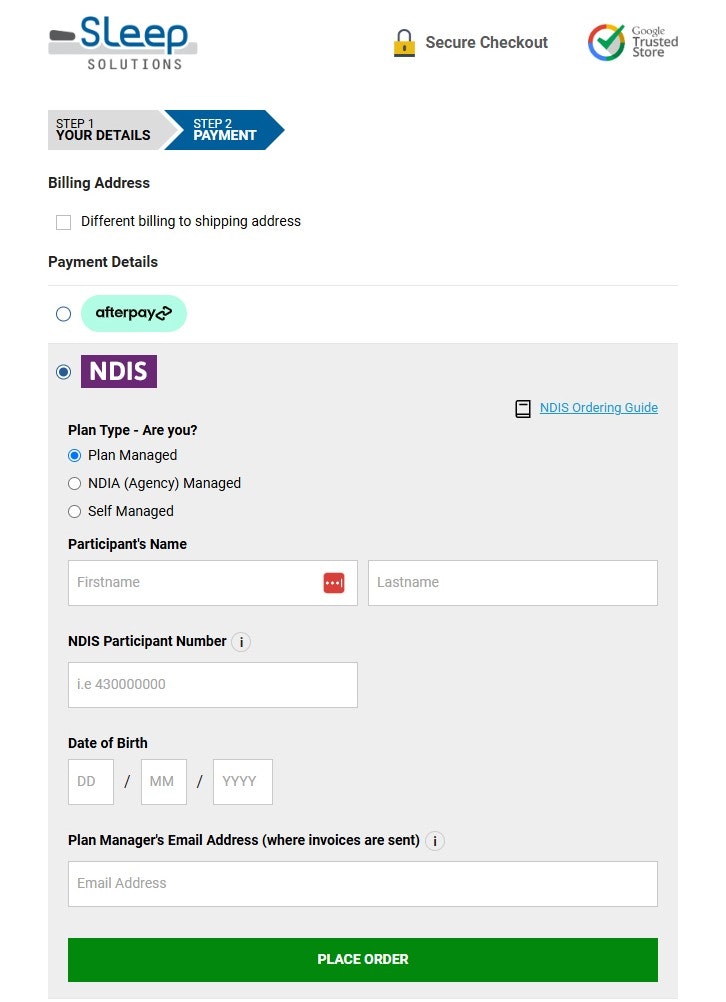Image resolution: width=726 pixels, height=1002 pixels.
Task: Click the Lastname input field
Action: [512, 583]
